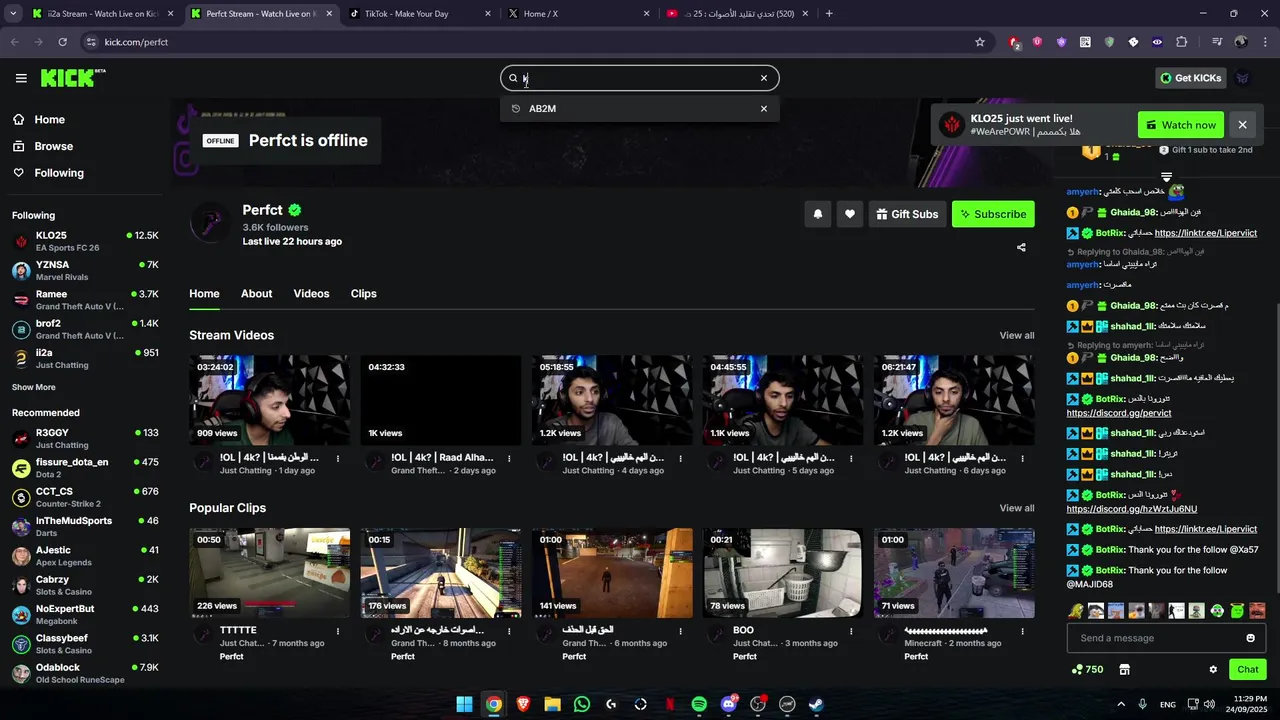This screenshot has width=1280, height=720.
Task: Remove AB2M from search history
Action: point(764,109)
